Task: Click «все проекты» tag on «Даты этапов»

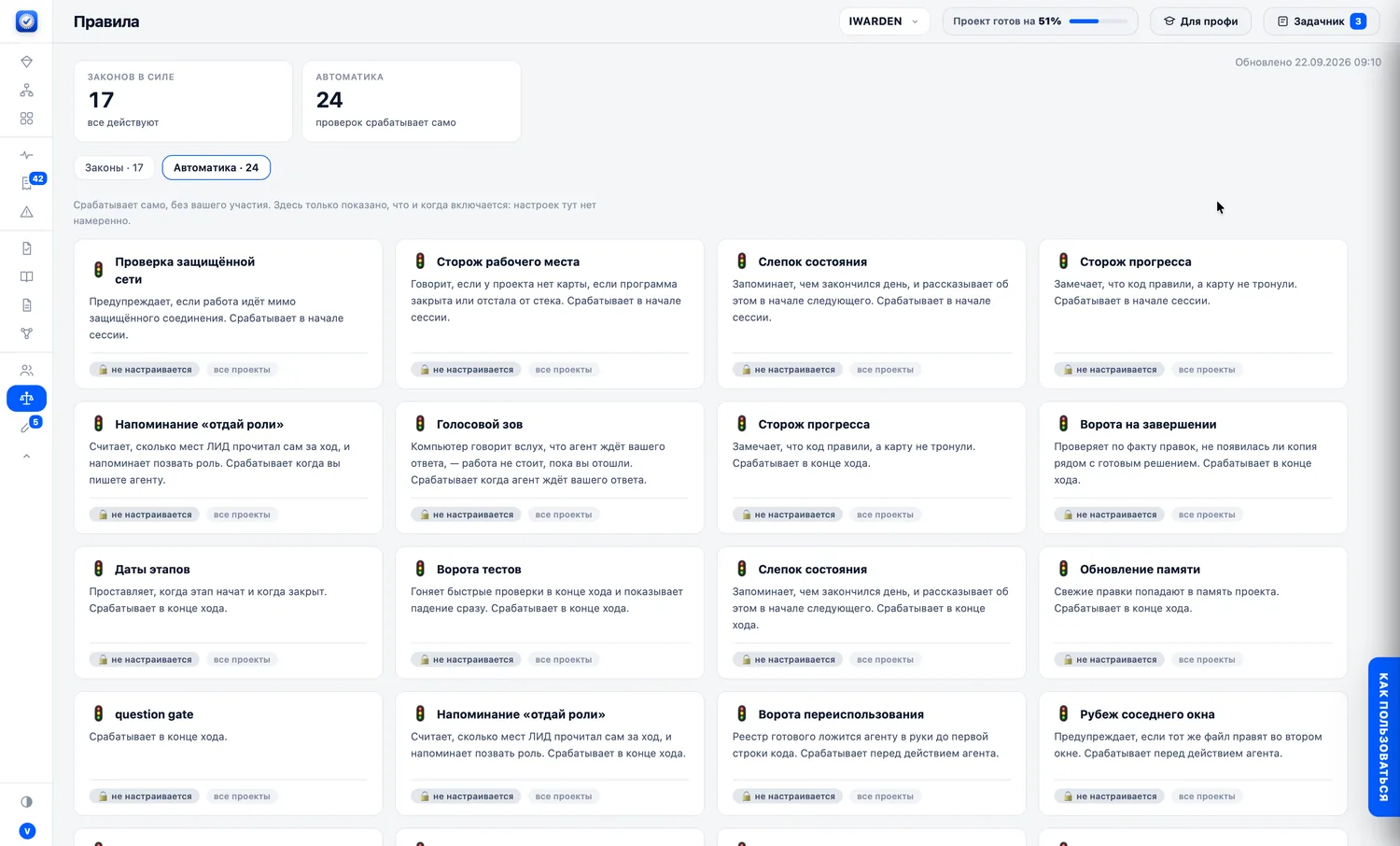Action: tap(242, 660)
